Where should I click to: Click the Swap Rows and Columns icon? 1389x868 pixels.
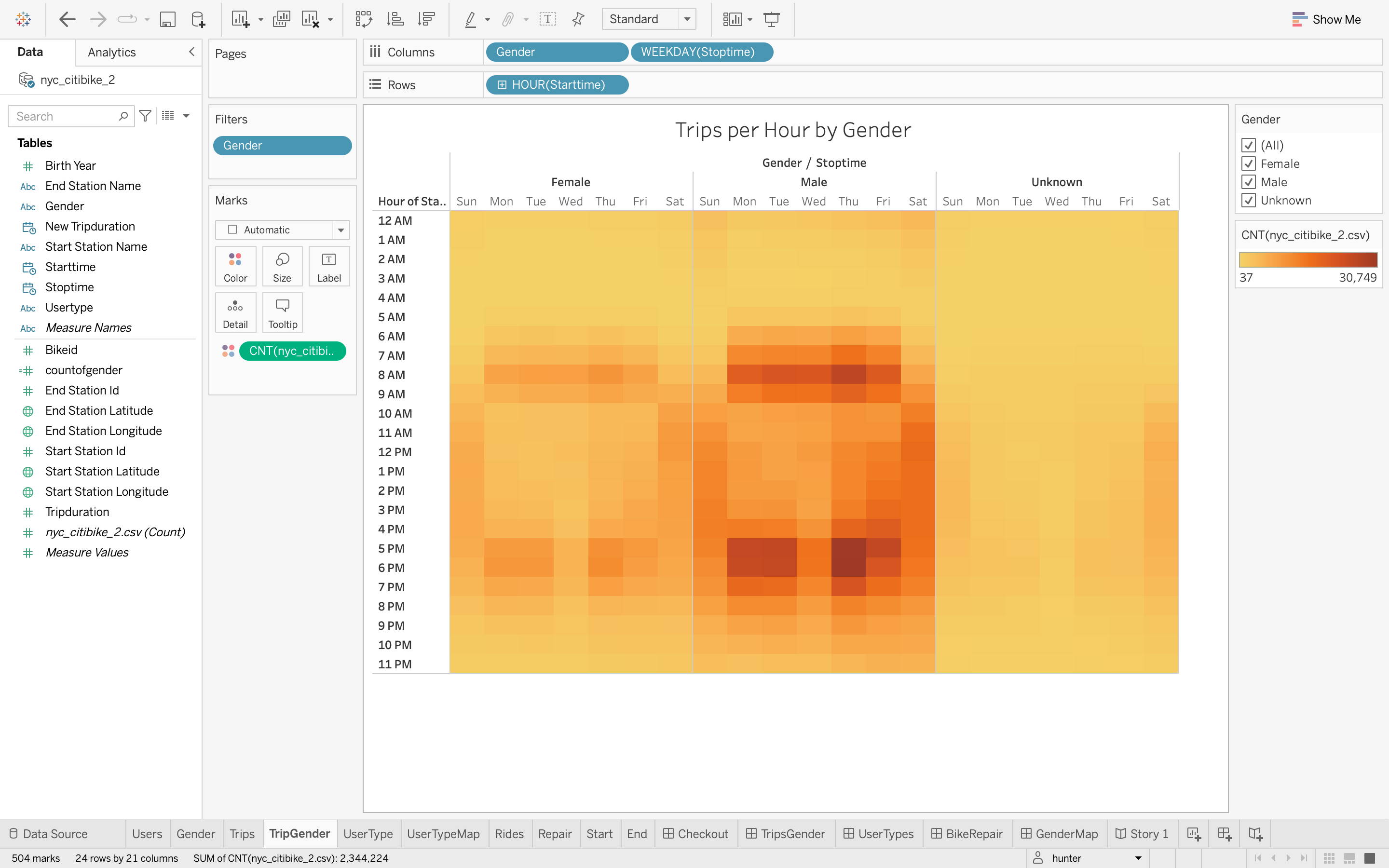click(x=364, y=19)
